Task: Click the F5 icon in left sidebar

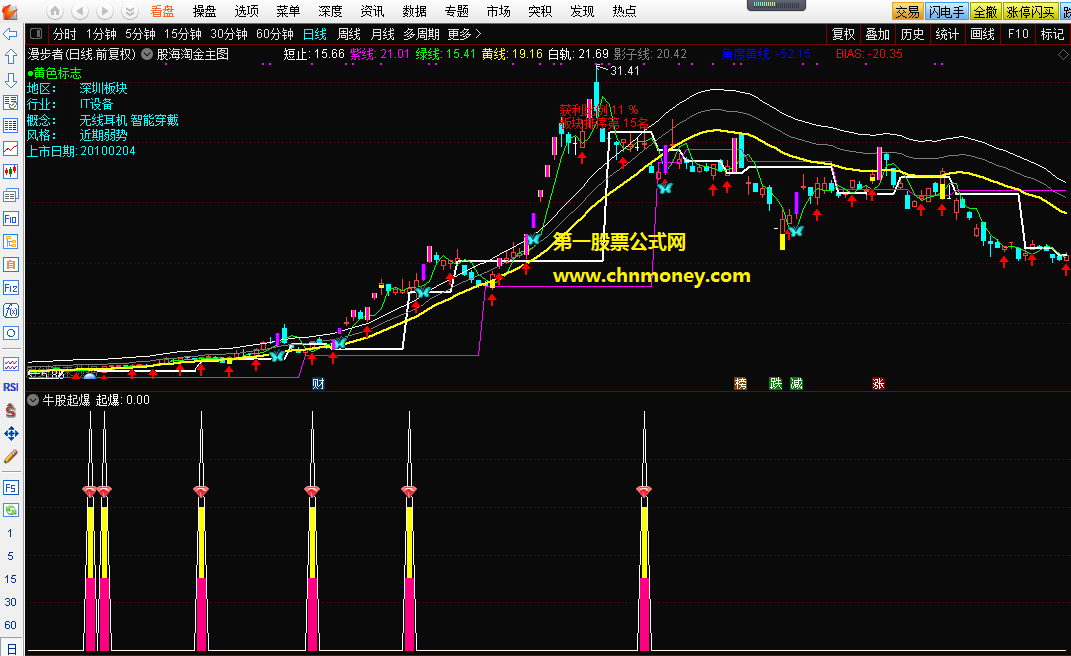Action: [x=10, y=487]
